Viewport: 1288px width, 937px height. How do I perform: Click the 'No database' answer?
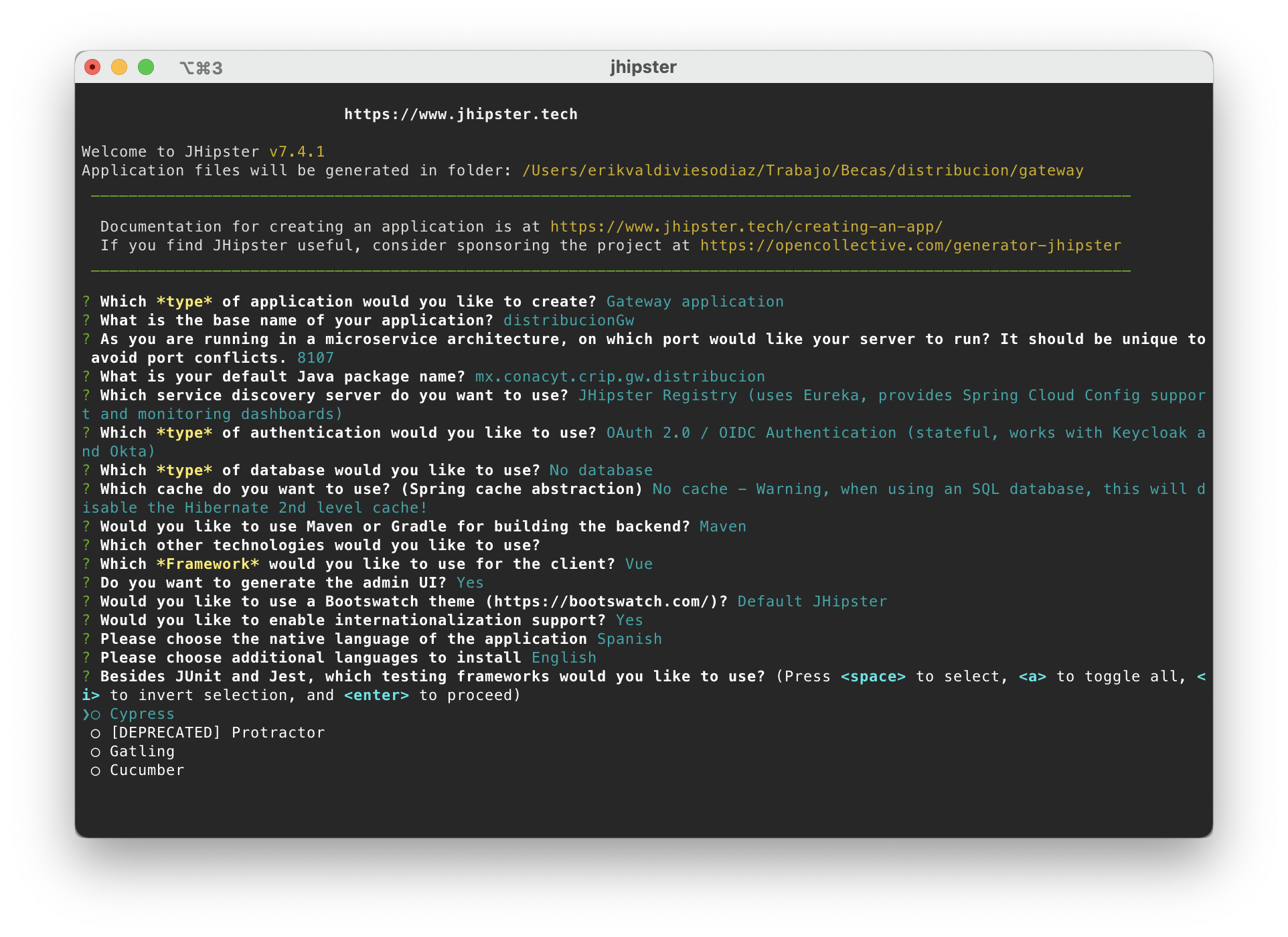click(x=600, y=471)
